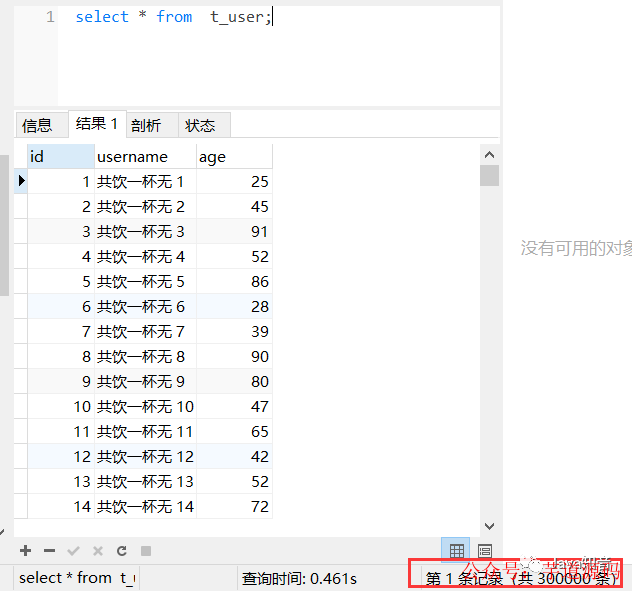
Task: Select age cell 47 in row 10
Action: click(234, 406)
